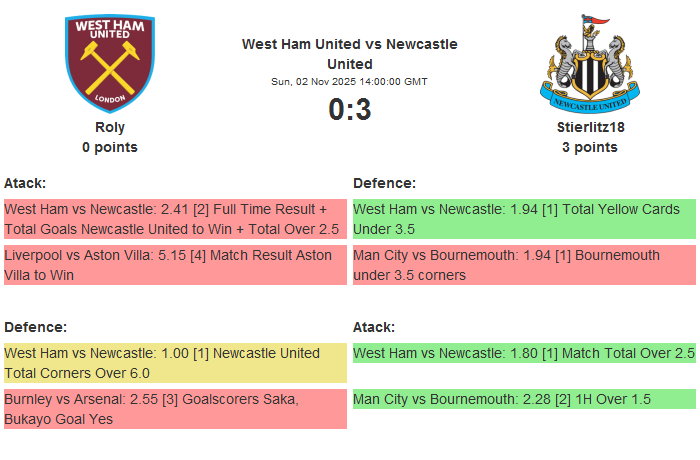The width and height of the screenshot is (700, 460).
Task: Open player Roly's name
Action: point(110,127)
